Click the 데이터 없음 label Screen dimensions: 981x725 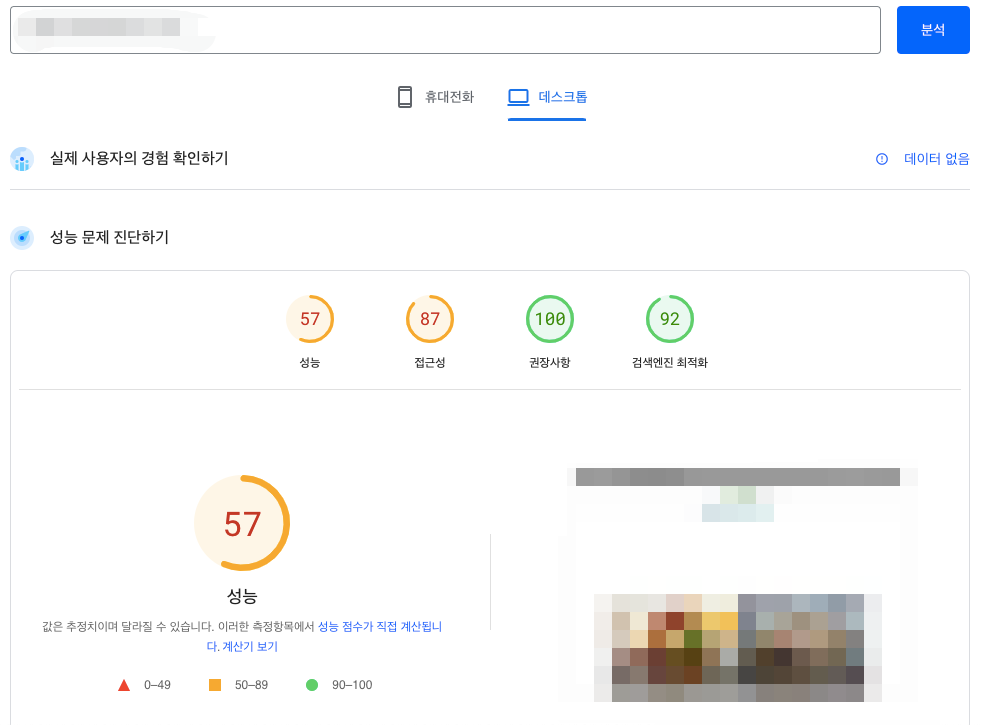(x=936, y=159)
